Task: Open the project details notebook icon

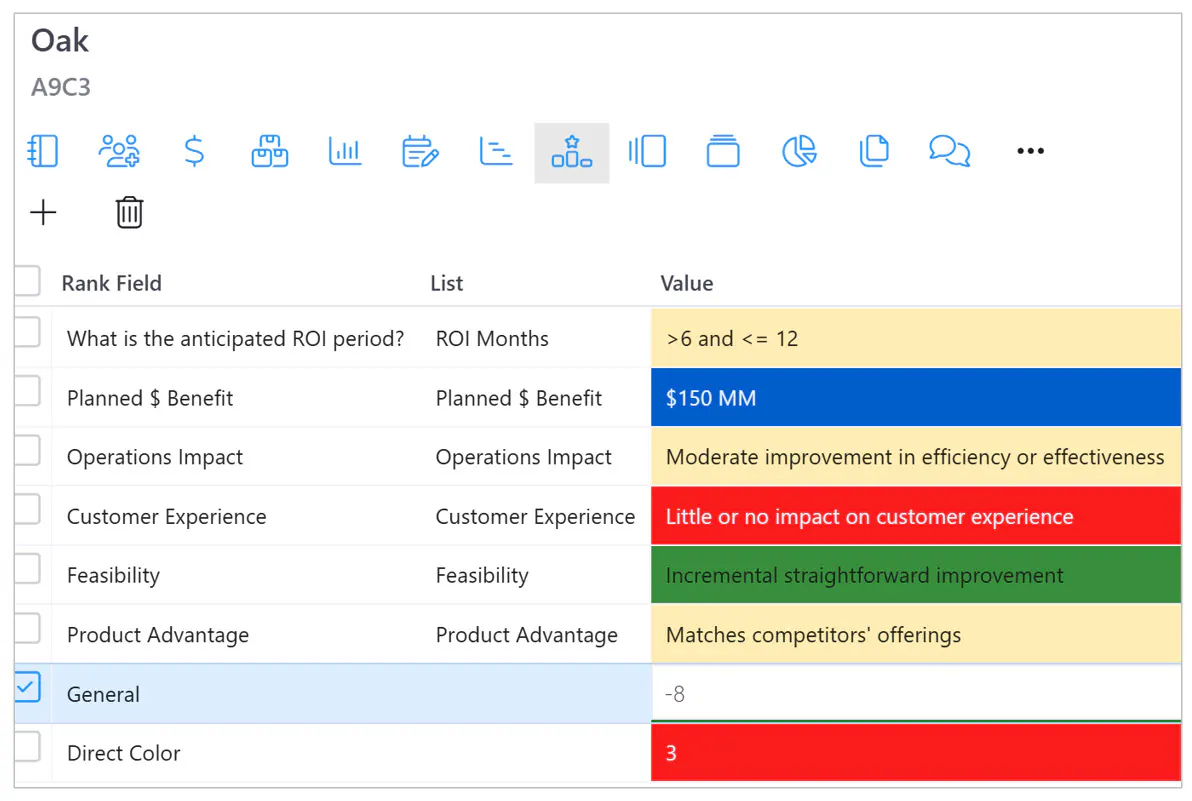Action: 43,150
